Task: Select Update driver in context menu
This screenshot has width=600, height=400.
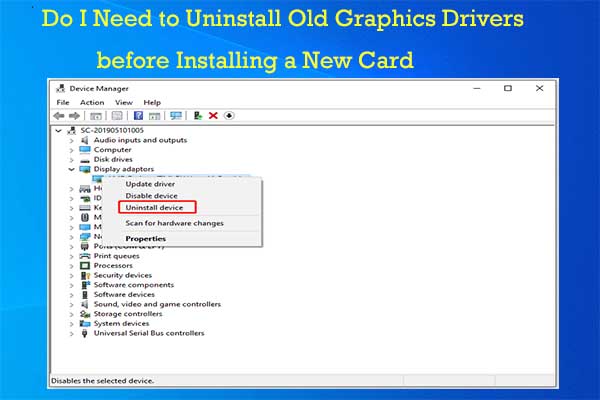Action: point(150,184)
